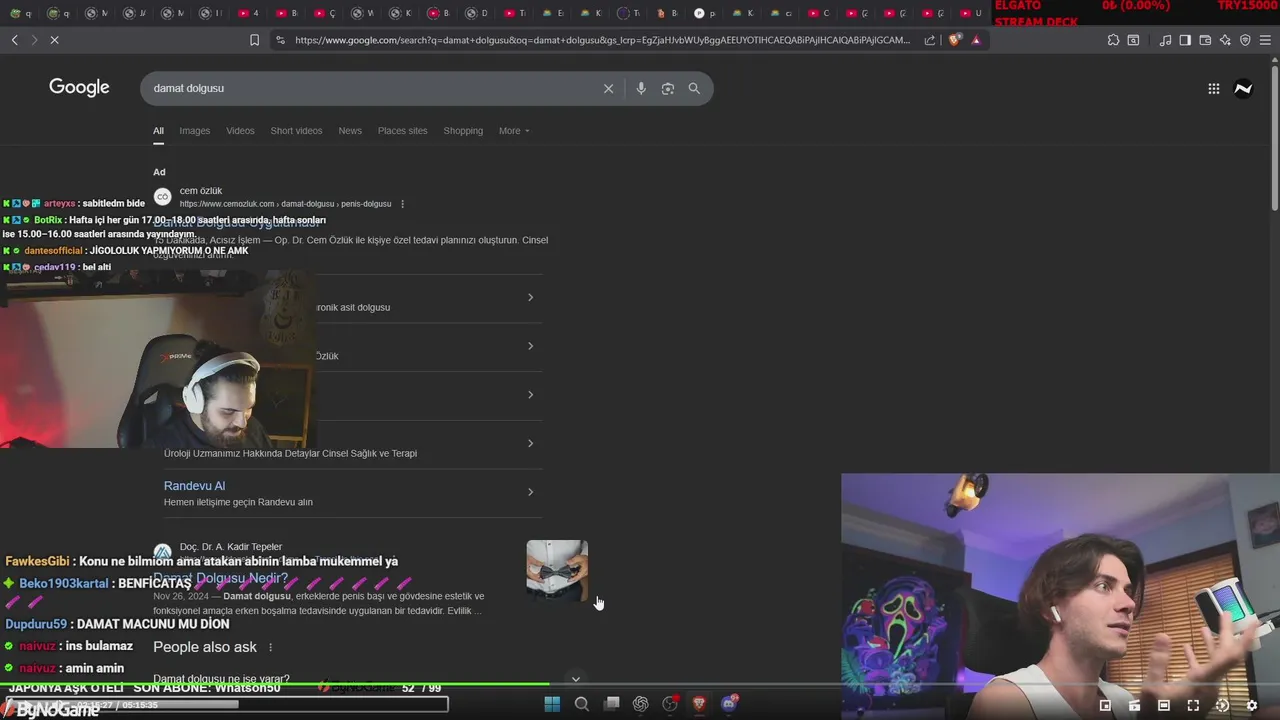Open People also ask options menu
Image resolution: width=1280 pixels, height=720 pixels.
pyautogui.click(x=270, y=647)
